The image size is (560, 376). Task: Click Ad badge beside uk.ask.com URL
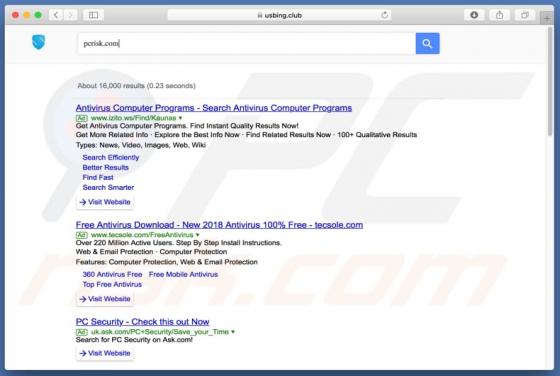[x=81, y=332]
